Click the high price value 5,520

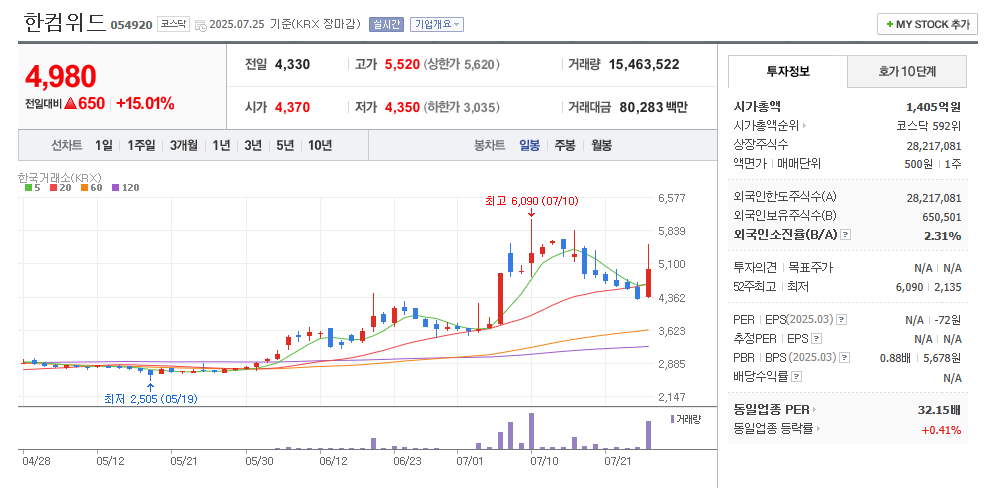tap(402, 64)
